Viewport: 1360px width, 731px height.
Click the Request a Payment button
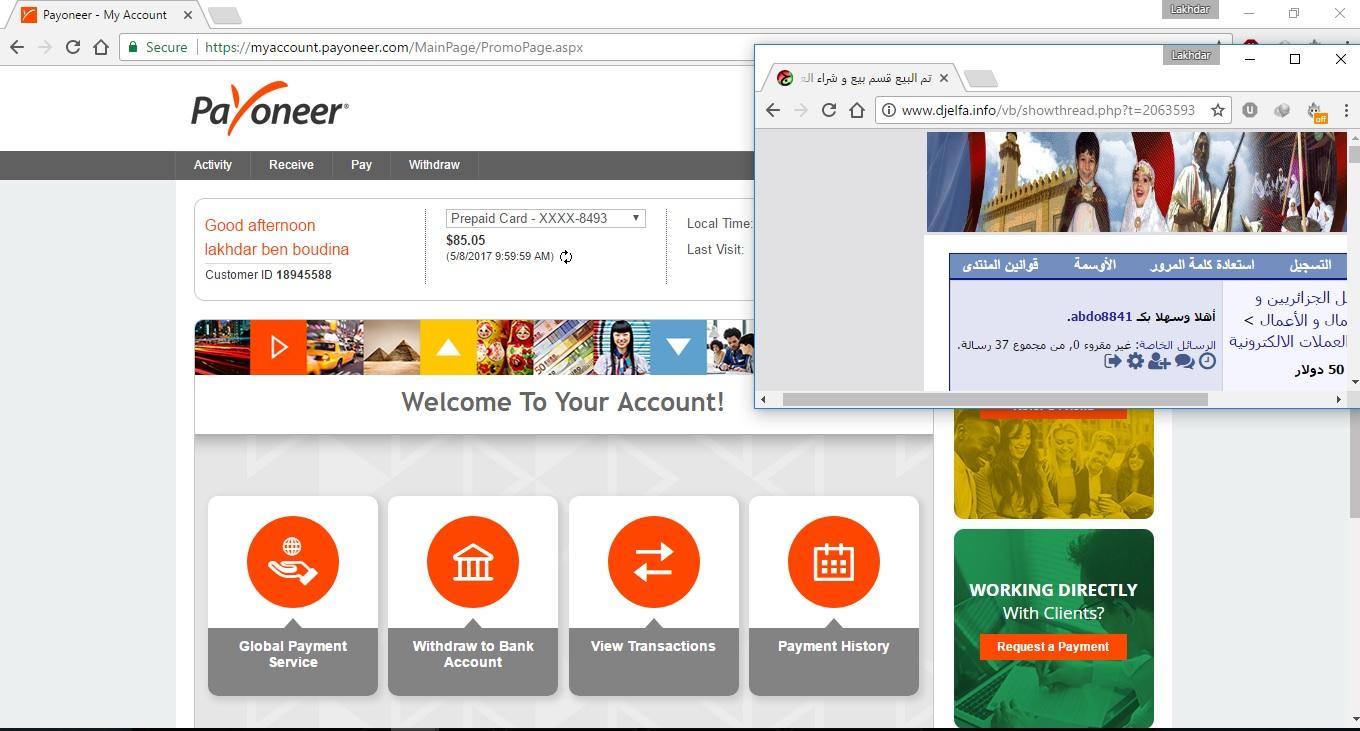(1053, 647)
